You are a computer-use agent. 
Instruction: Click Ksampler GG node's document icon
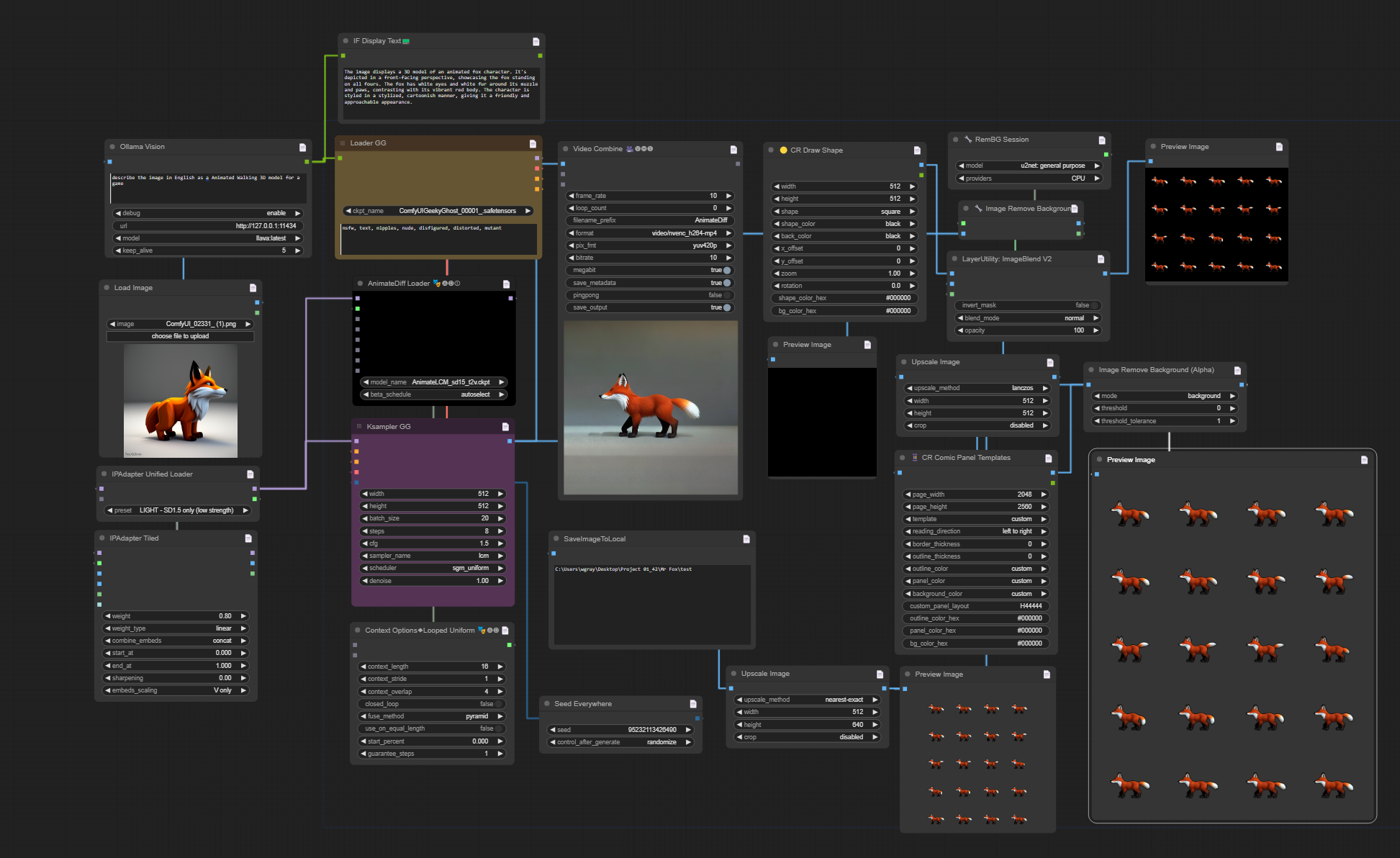point(505,427)
